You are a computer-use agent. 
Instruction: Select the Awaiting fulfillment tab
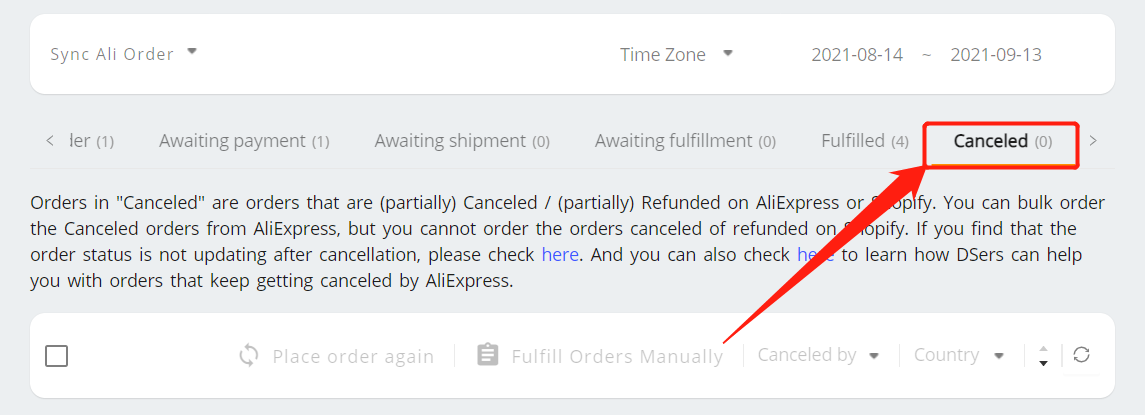[x=685, y=141]
